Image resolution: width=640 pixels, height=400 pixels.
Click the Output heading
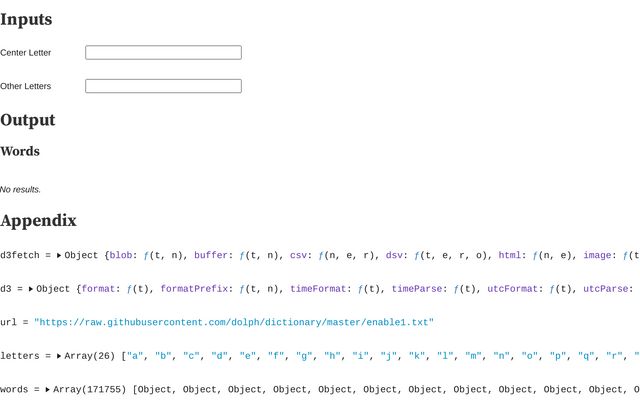[28, 120]
